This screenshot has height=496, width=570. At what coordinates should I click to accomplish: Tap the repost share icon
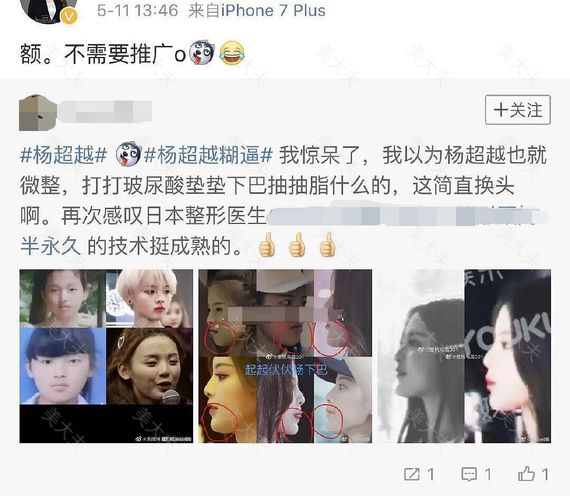coord(412,474)
